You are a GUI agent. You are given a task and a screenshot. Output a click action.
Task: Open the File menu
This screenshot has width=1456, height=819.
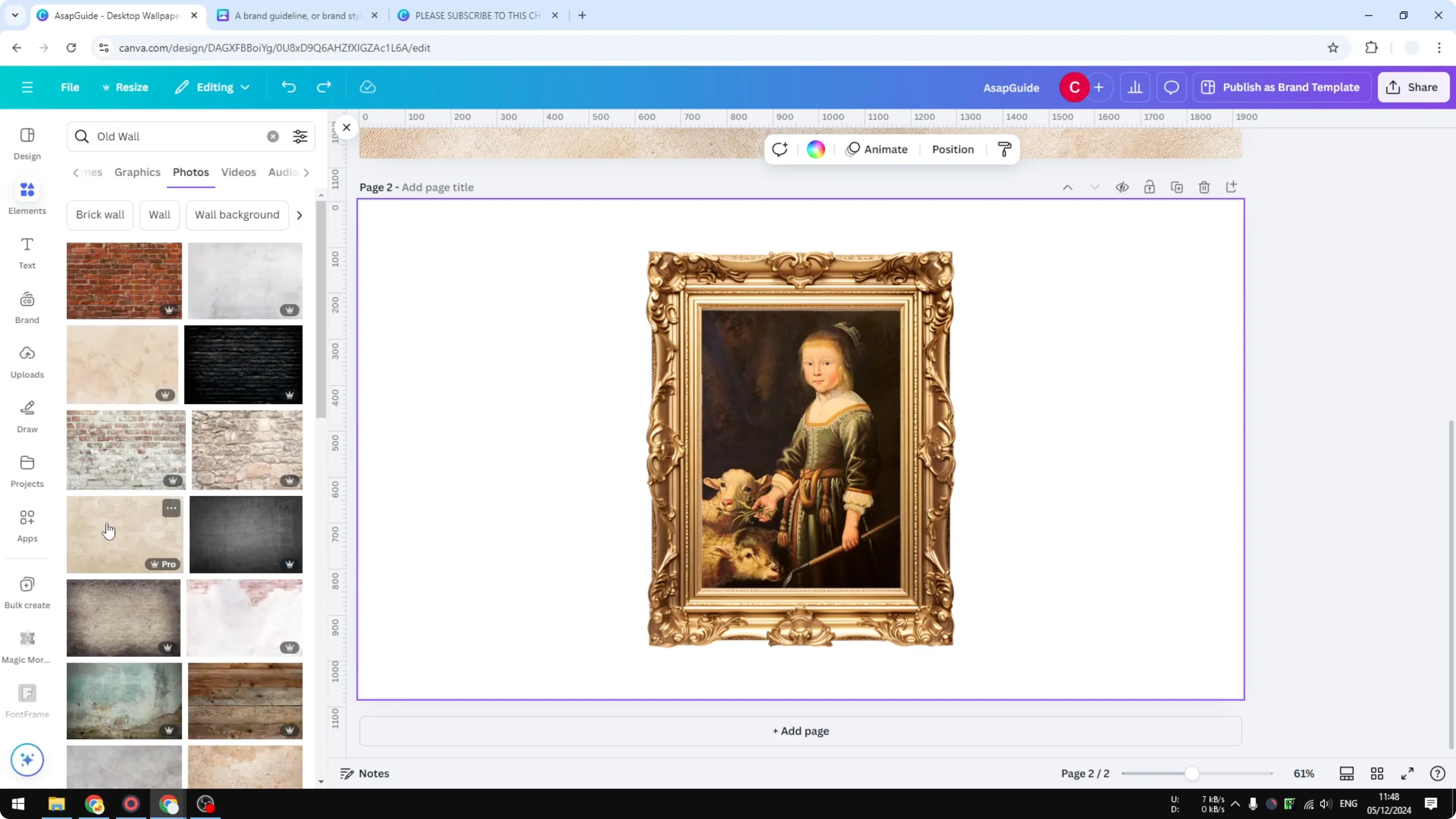70,87
